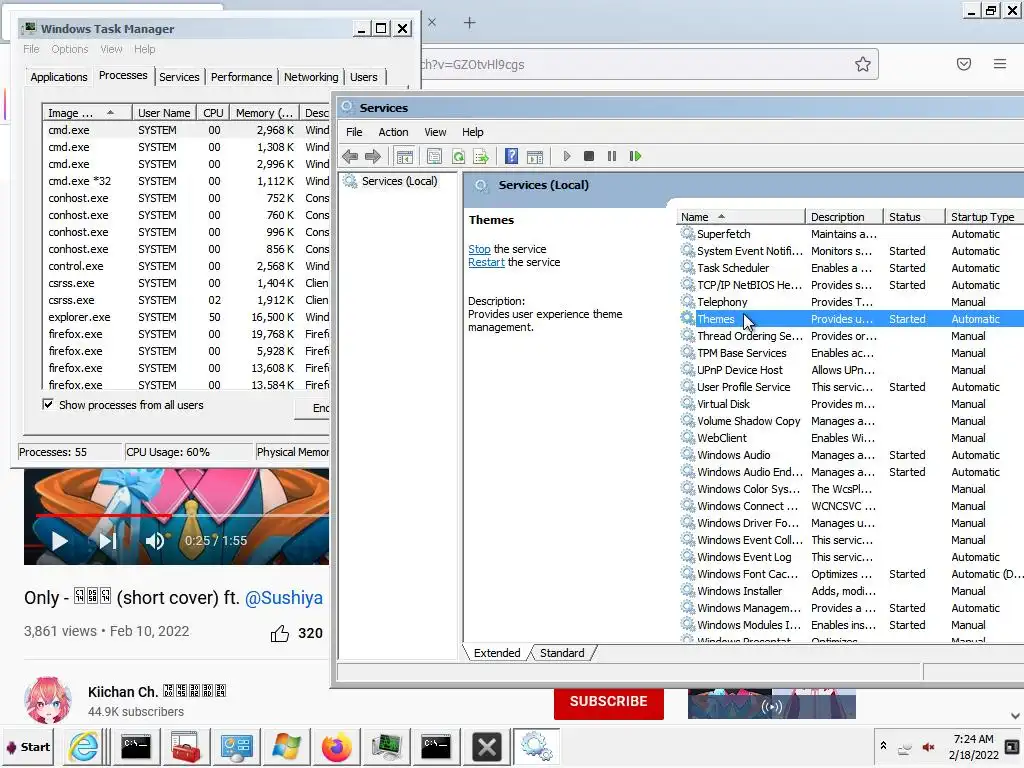Click the bookmark star in Firefox address bar

(863, 64)
